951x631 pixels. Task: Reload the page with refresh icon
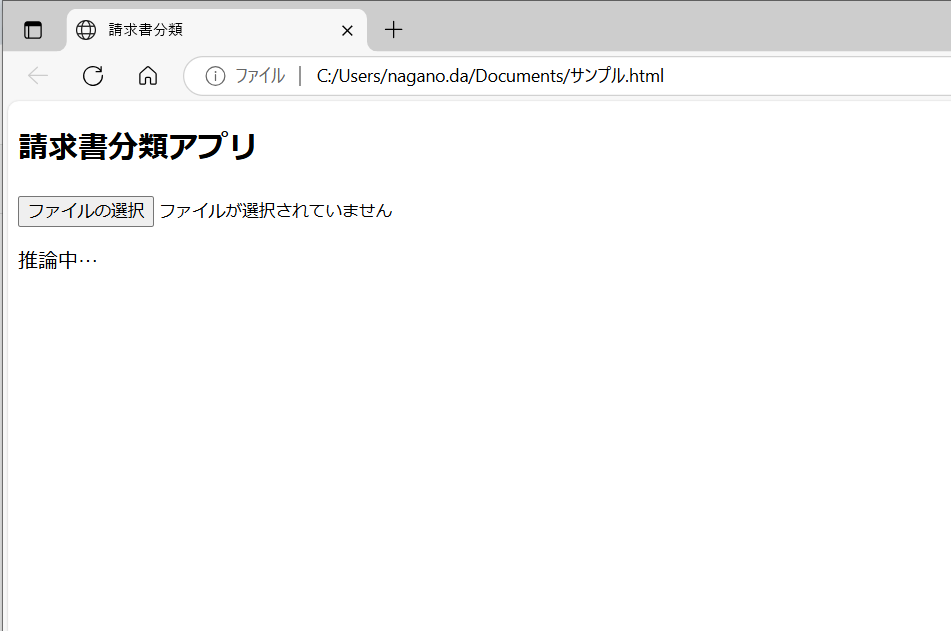coord(93,76)
